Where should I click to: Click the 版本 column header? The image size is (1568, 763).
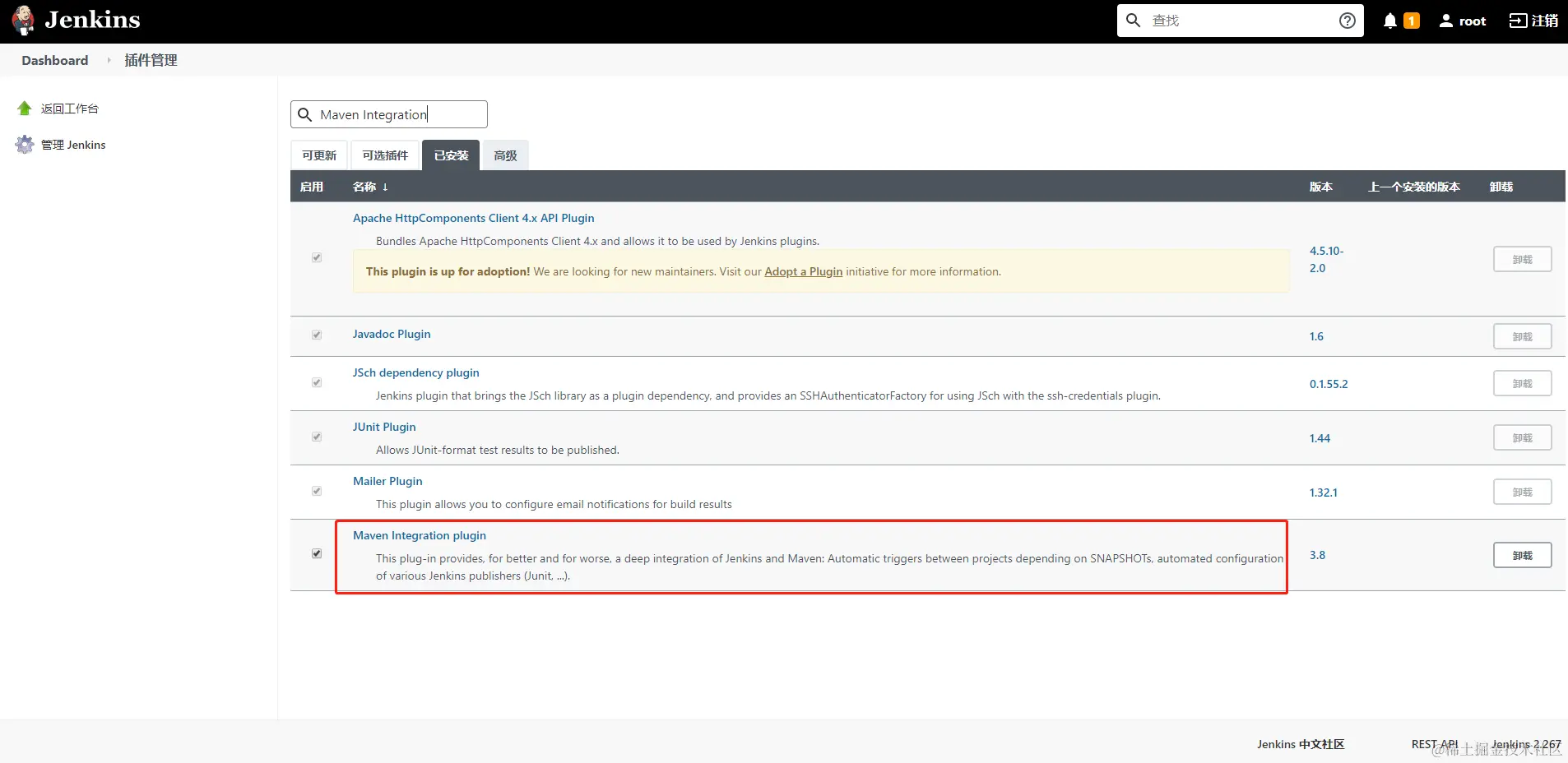coord(1321,187)
